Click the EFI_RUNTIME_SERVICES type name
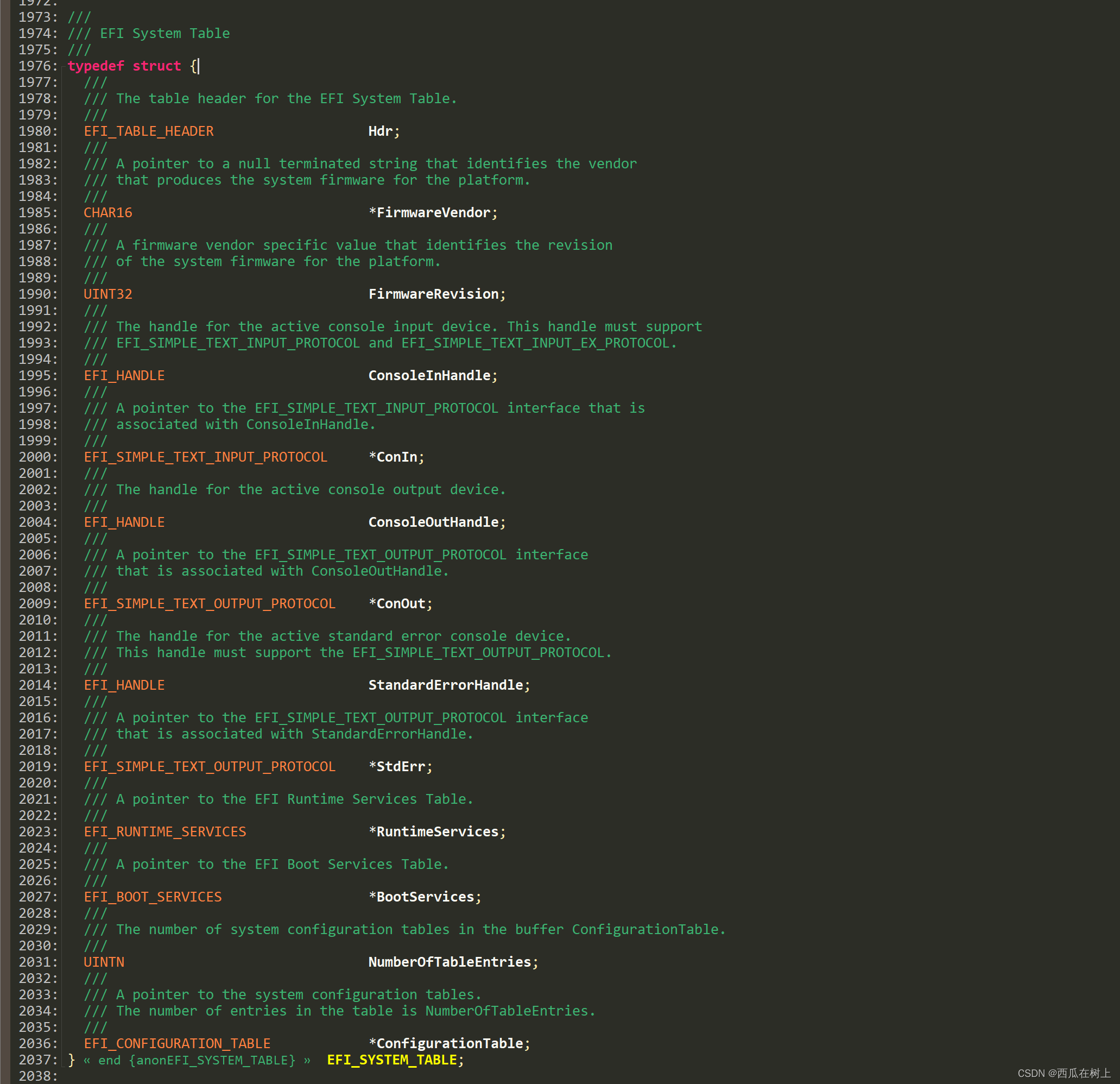The width and height of the screenshot is (1120, 1084). pos(165,832)
